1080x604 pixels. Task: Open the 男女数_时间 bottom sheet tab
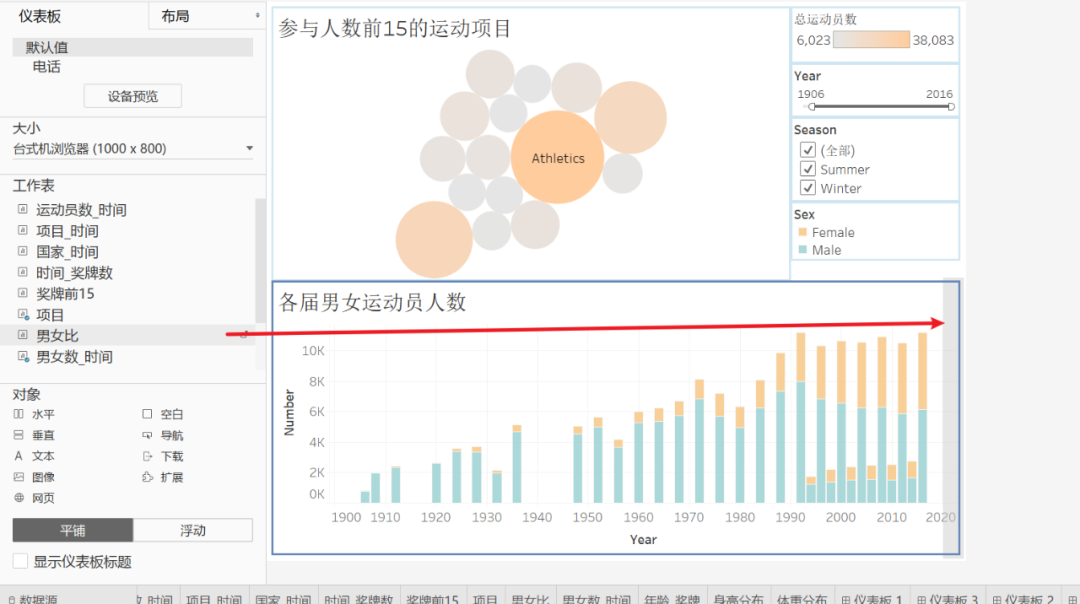tap(596, 598)
